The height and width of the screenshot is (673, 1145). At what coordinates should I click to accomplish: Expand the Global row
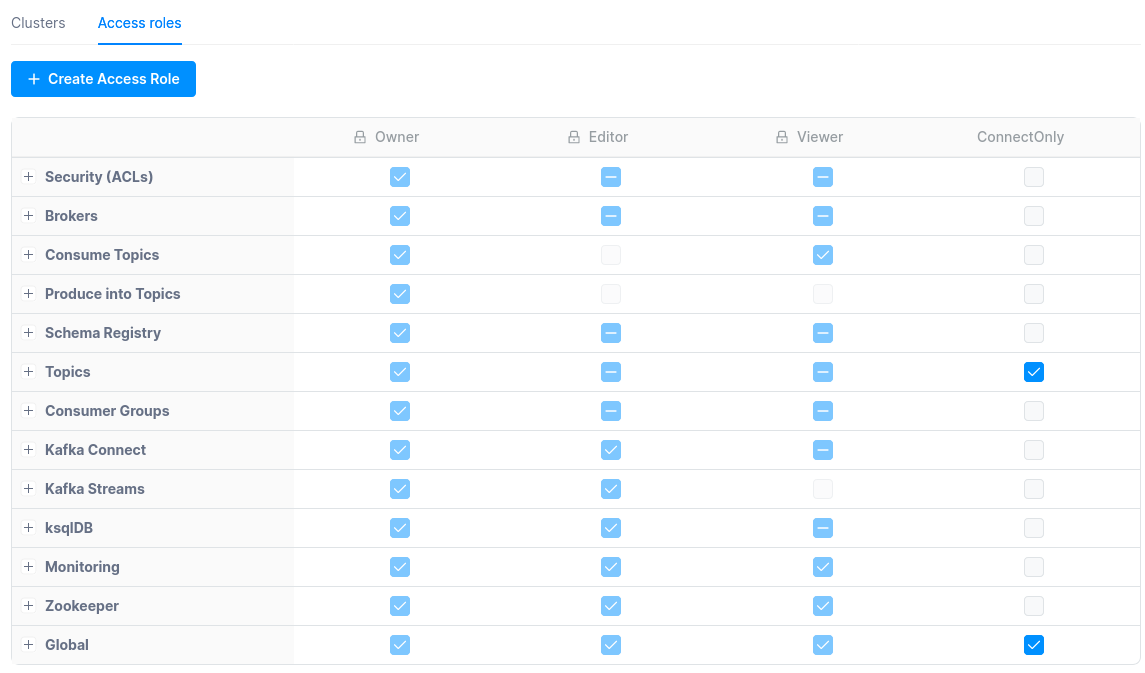[x=28, y=645]
